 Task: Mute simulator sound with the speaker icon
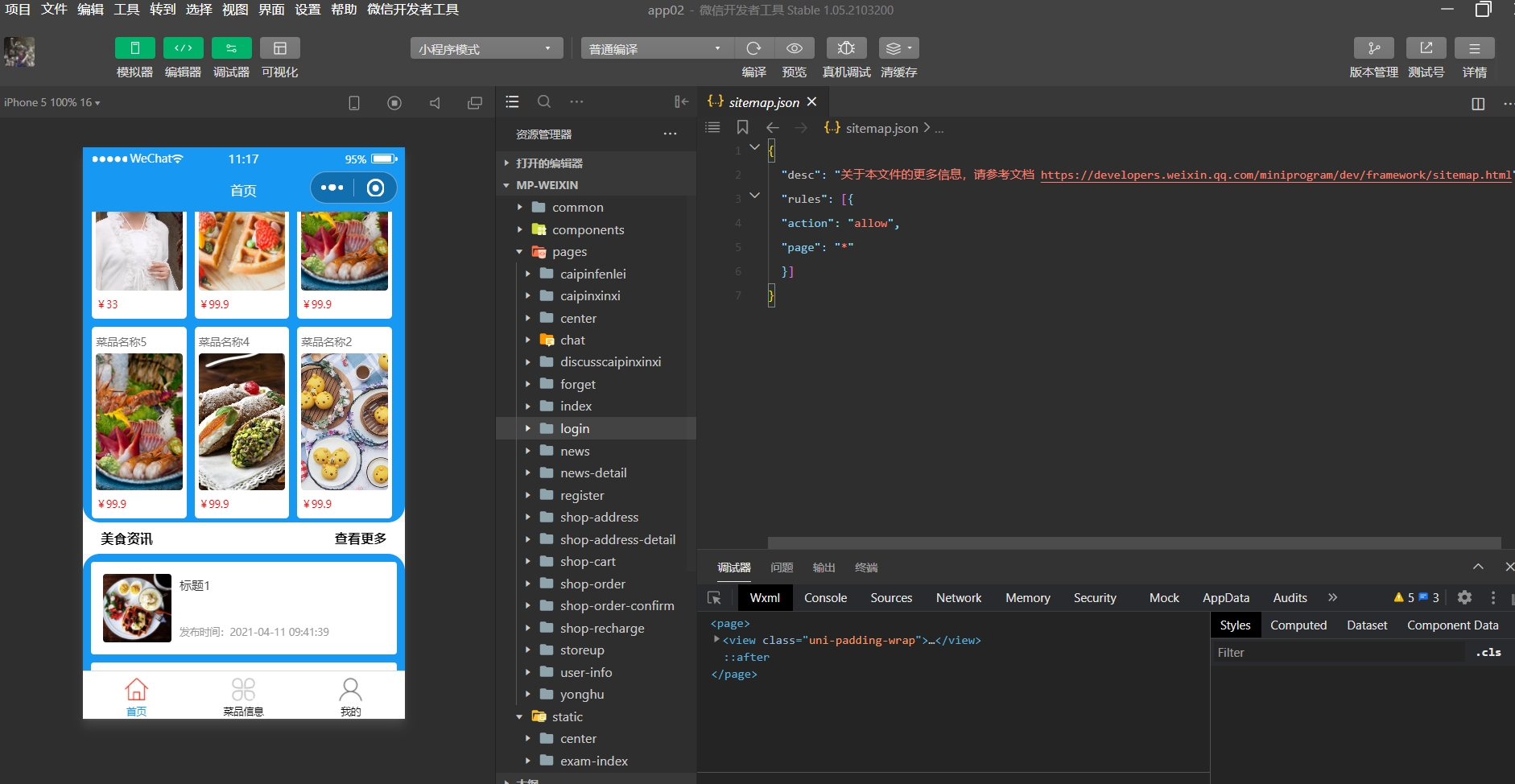point(435,103)
